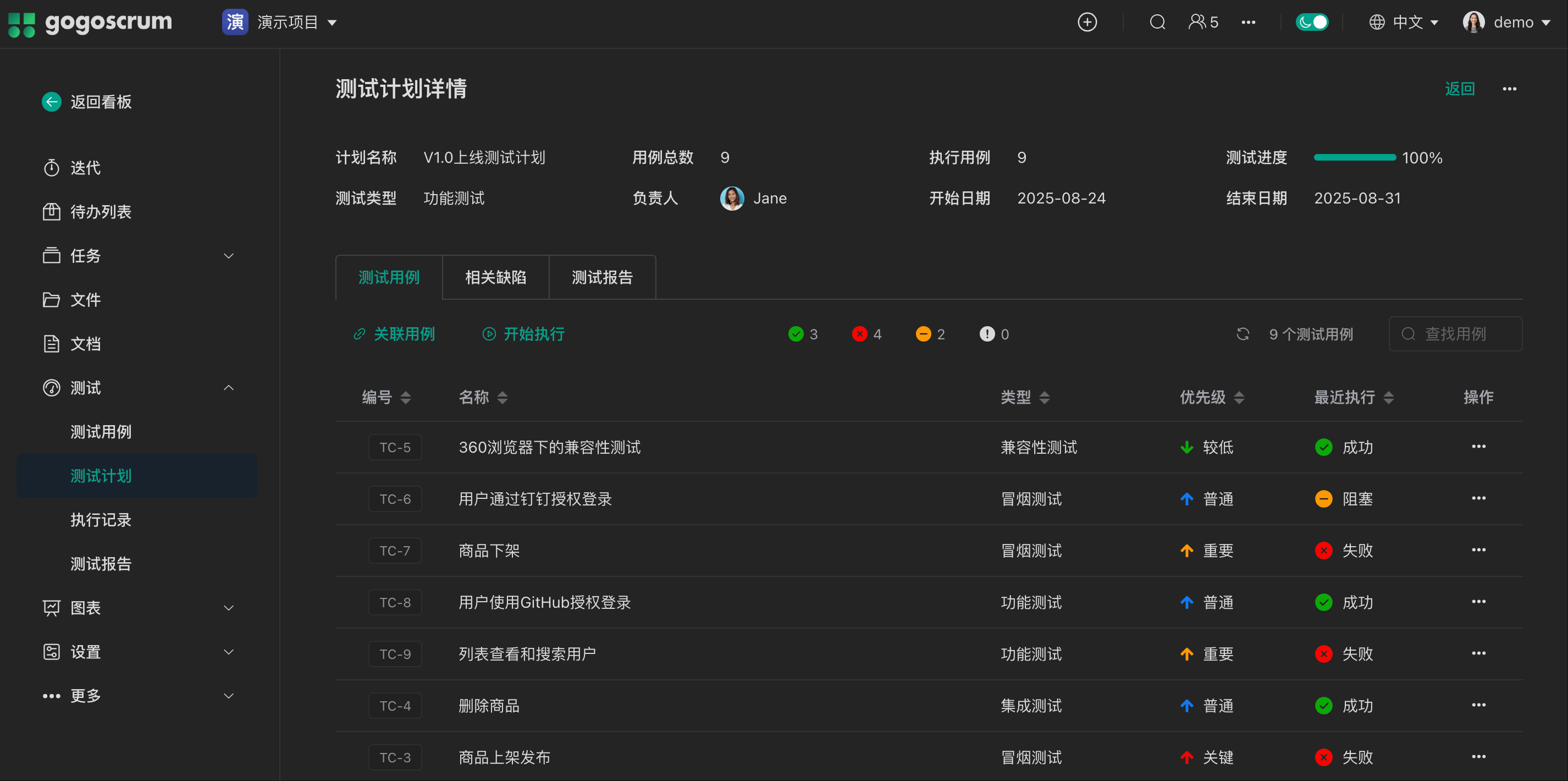Open the team members icon showing 5
Image resolution: width=1568 pixels, height=781 pixels.
click(x=1203, y=23)
